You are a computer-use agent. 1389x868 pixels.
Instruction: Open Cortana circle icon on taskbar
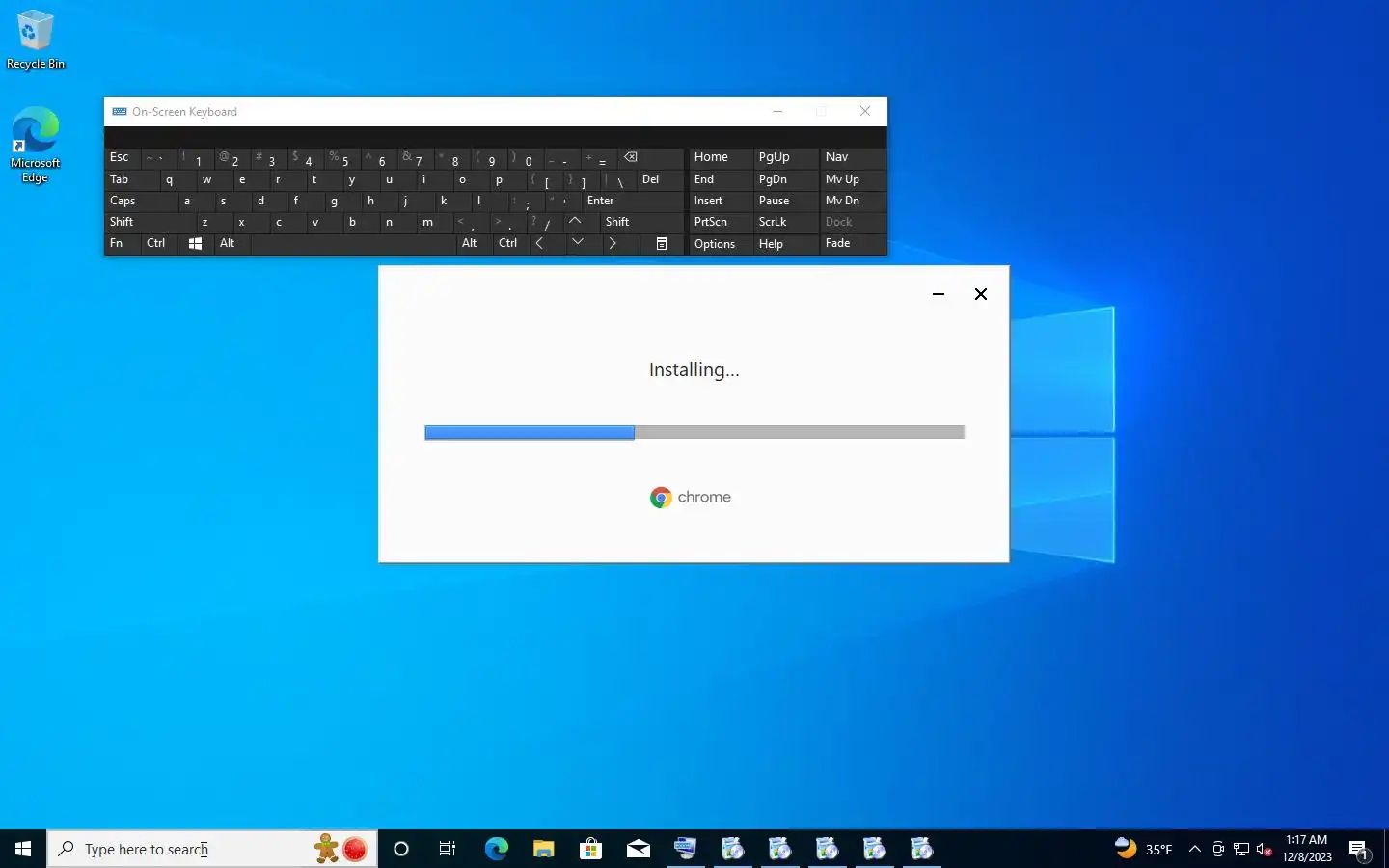pos(401,849)
